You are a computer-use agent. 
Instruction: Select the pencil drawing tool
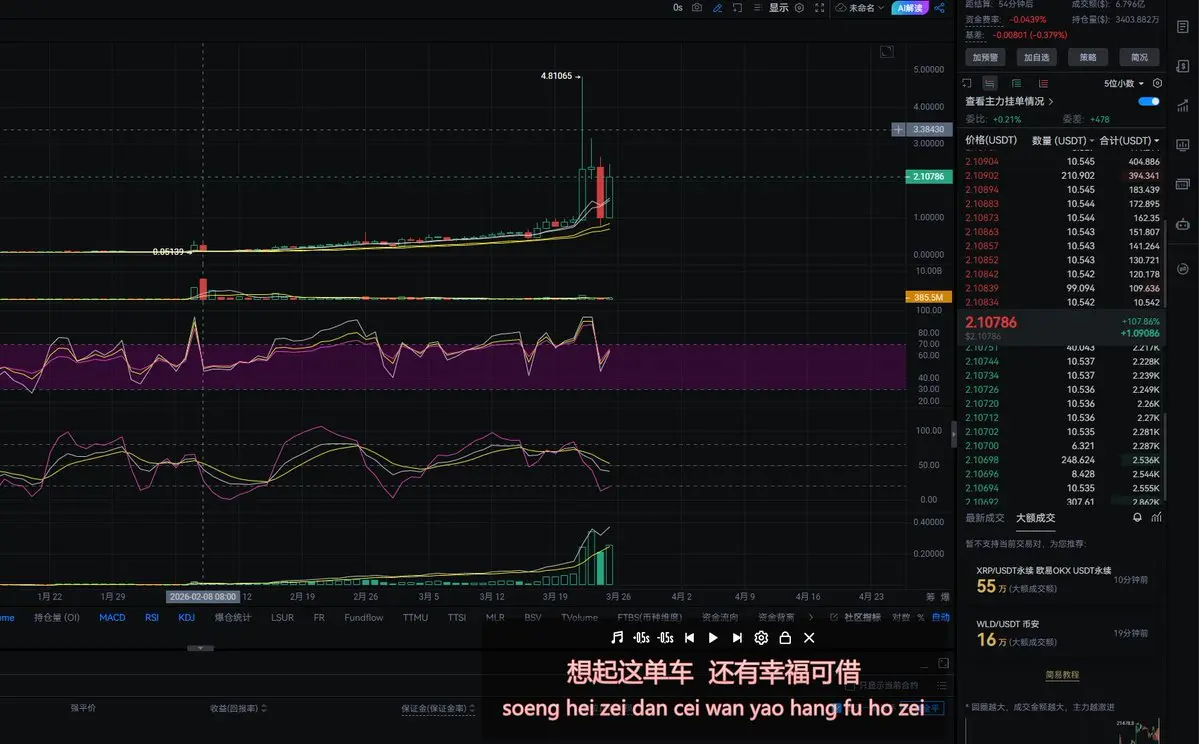tap(717, 8)
